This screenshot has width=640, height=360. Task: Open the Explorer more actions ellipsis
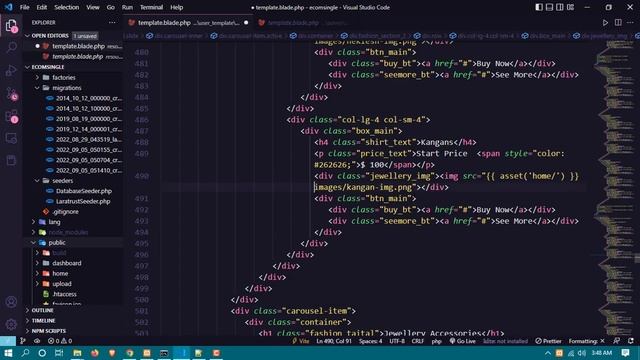pos(112,22)
